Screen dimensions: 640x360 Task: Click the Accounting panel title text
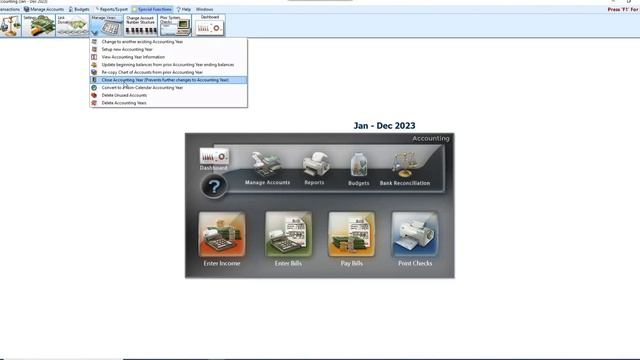tap(431, 138)
